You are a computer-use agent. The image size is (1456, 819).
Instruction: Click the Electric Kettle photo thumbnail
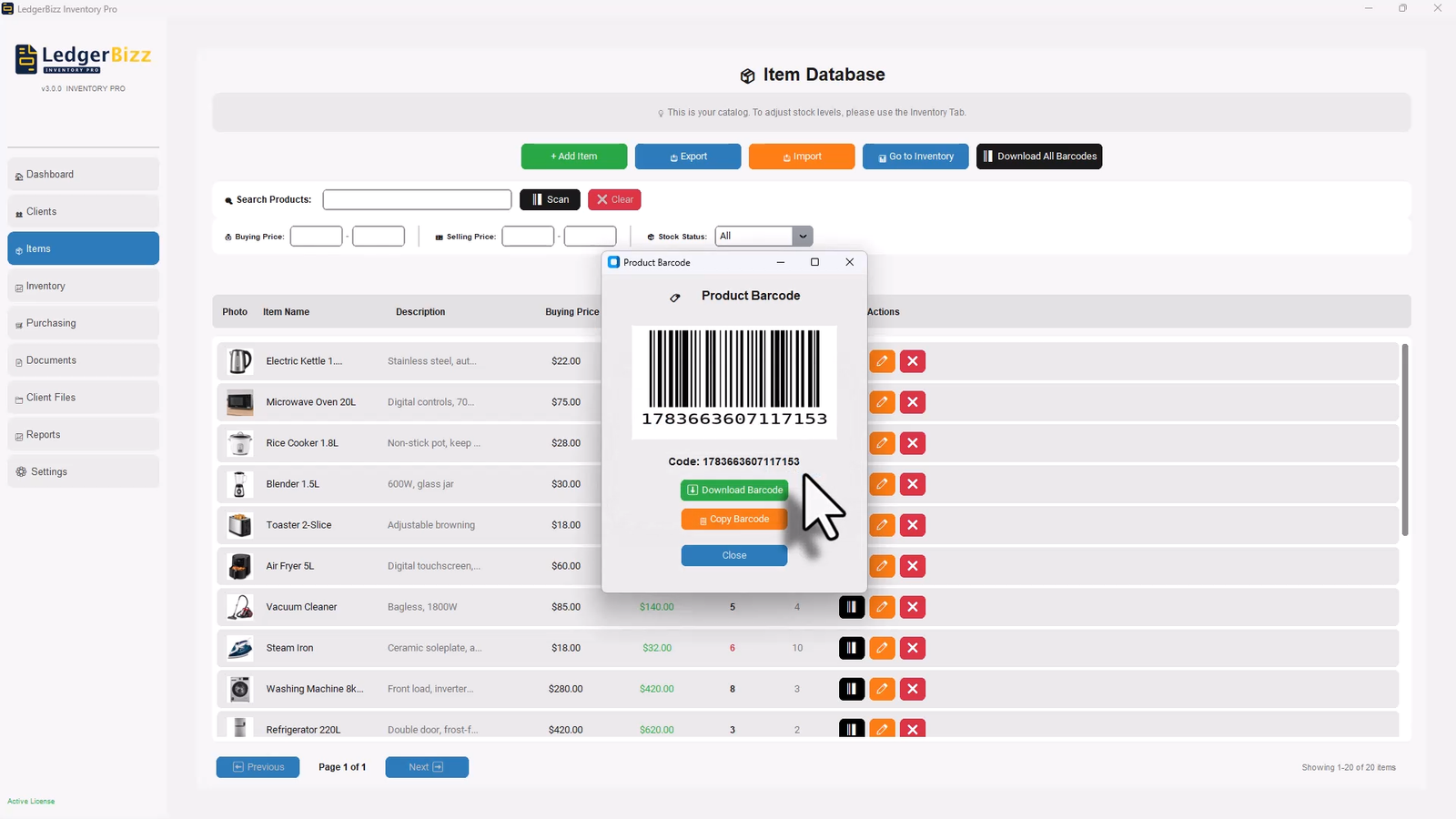pos(239,361)
